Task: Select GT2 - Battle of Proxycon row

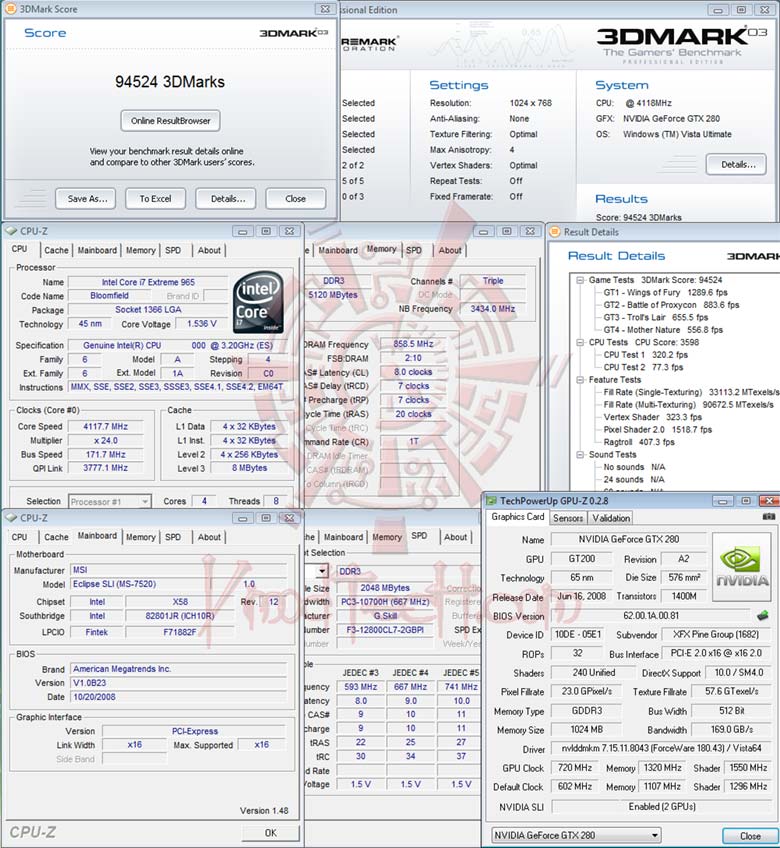Action: pos(671,305)
